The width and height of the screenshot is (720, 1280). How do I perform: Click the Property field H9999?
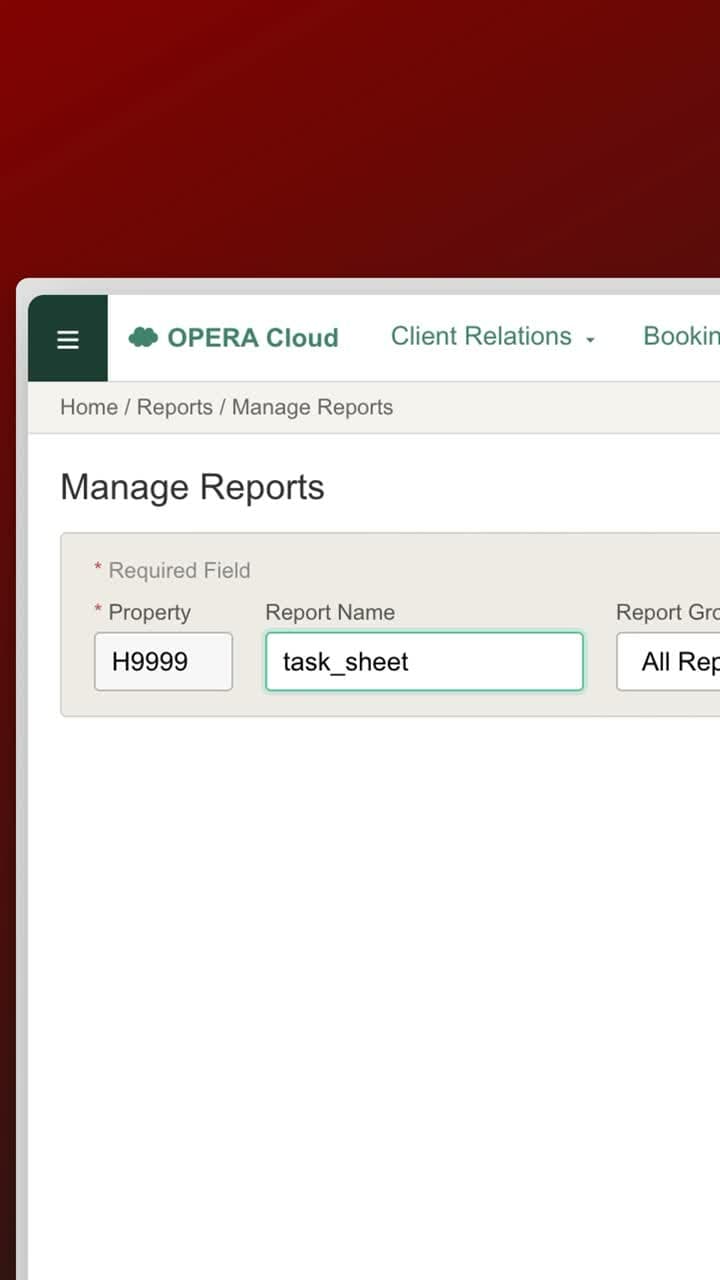tap(163, 661)
